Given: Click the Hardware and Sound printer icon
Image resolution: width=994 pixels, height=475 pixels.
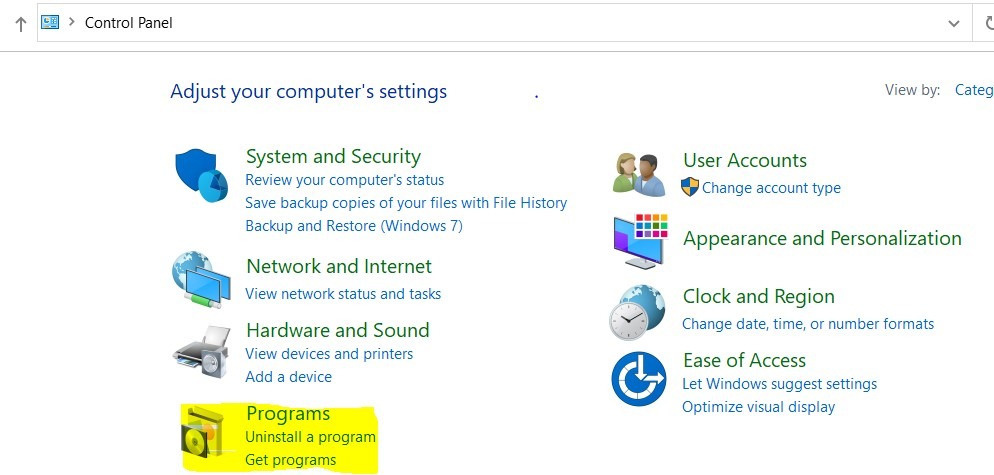Looking at the screenshot, I should [x=201, y=349].
